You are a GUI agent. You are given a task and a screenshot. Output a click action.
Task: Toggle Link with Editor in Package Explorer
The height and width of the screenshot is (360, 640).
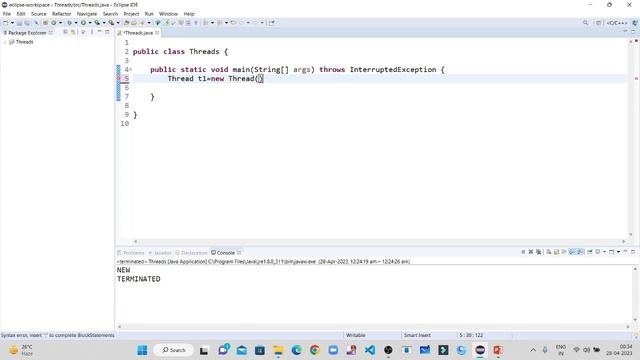pos(73,32)
